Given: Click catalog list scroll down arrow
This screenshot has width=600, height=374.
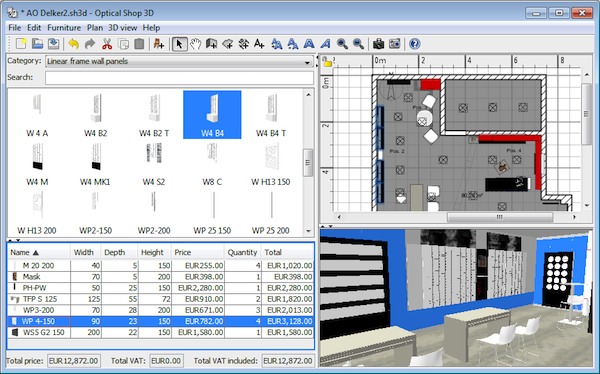Looking at the screenshot, I should point(308,231).
